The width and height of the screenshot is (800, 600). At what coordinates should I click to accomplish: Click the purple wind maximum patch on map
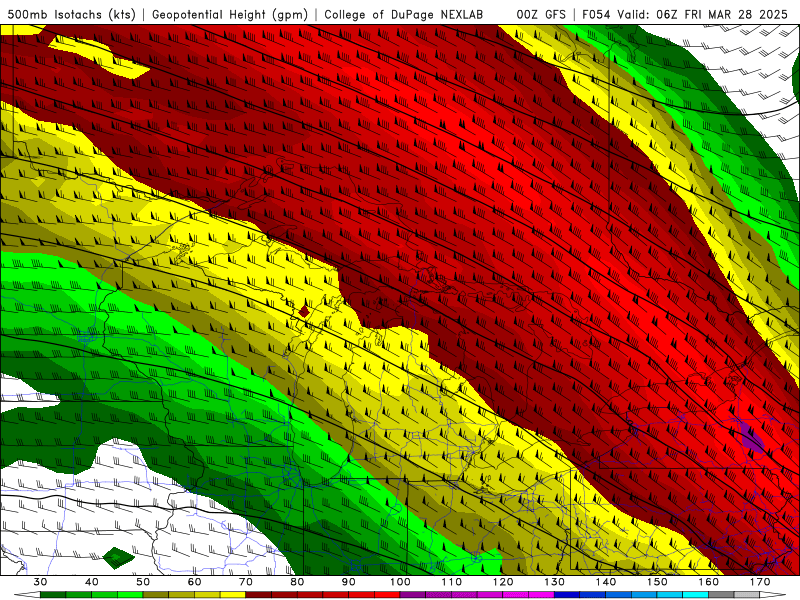point(753,439)
